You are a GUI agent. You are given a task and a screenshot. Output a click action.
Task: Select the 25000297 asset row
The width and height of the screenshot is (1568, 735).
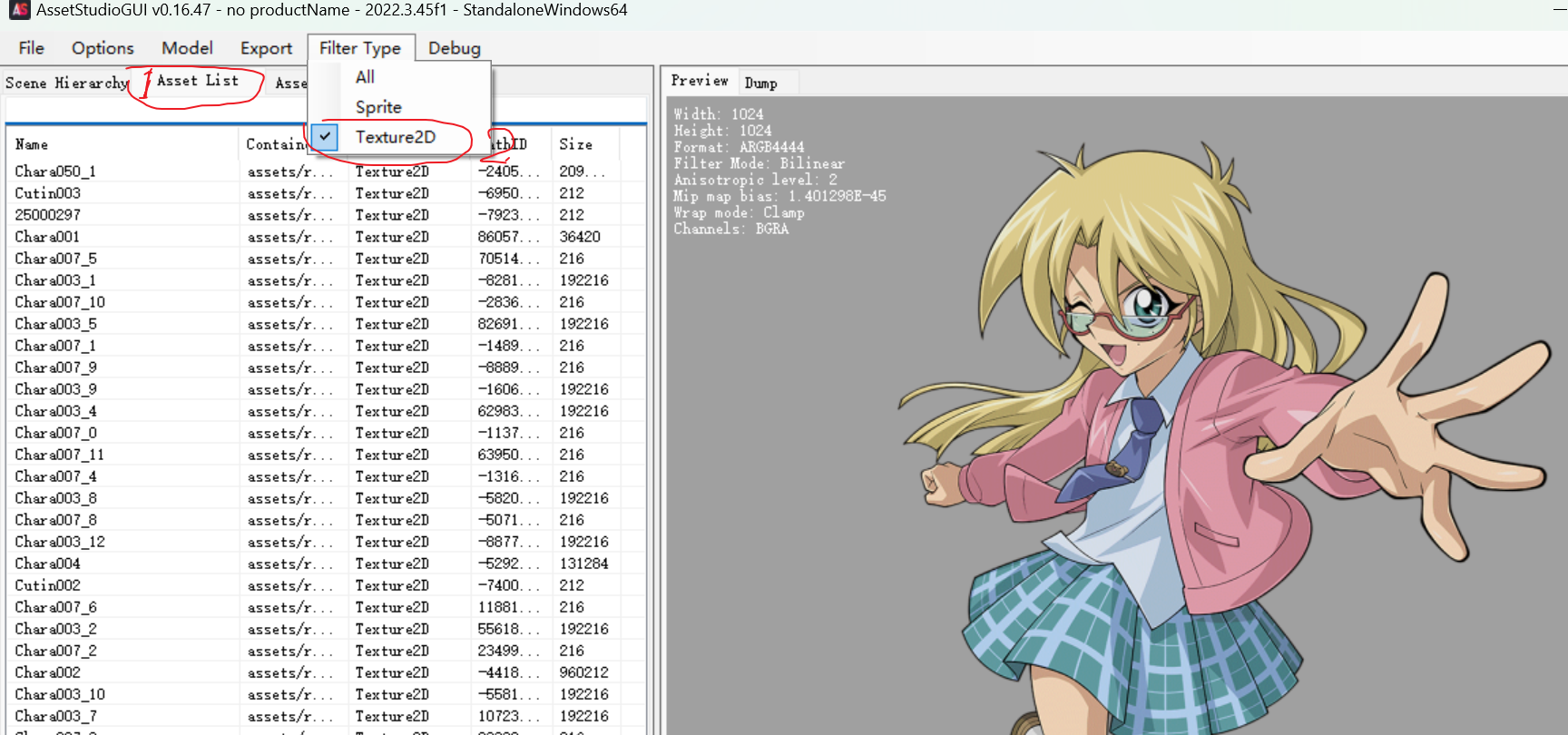[x=327, y=215]
